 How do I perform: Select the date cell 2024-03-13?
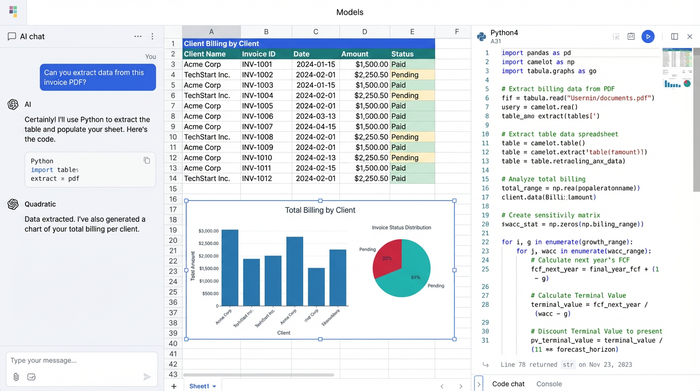point(316,116)
